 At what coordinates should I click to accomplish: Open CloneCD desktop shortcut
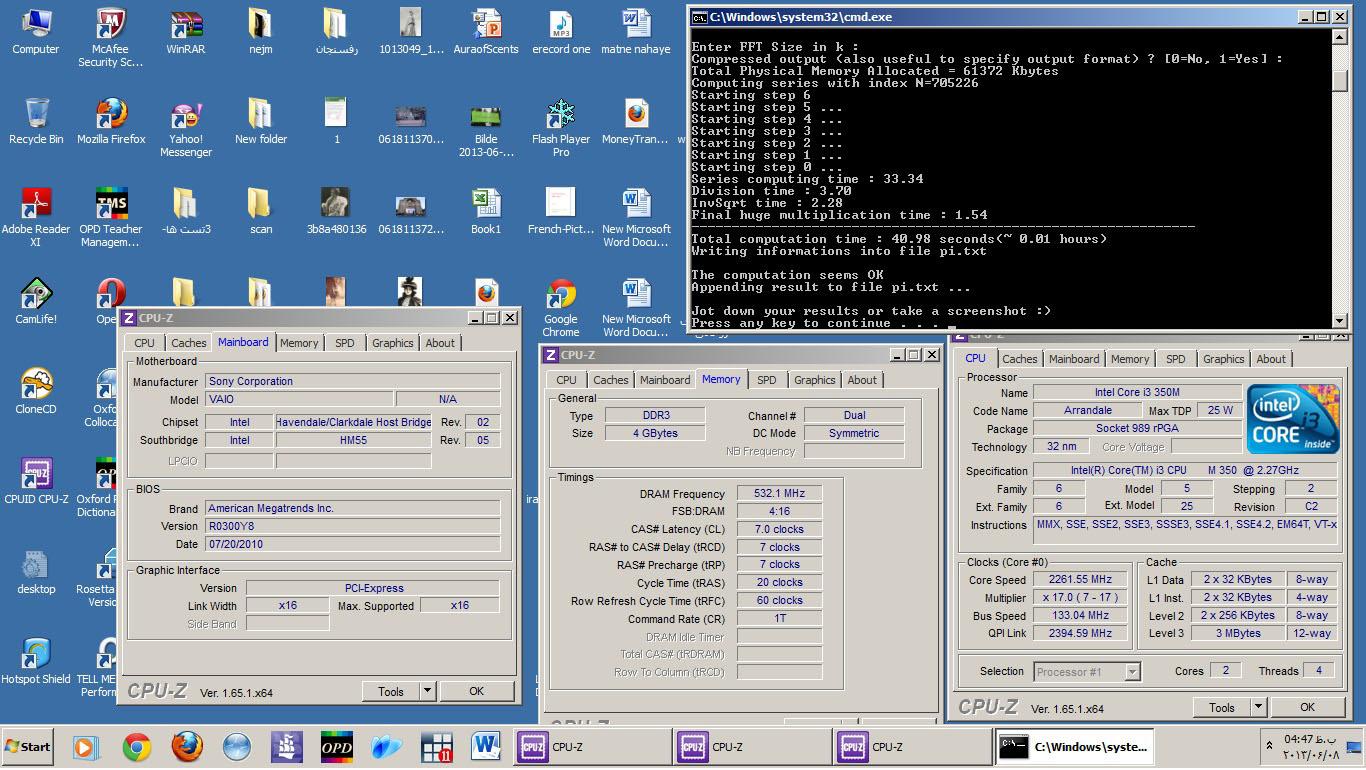[36, 392]
